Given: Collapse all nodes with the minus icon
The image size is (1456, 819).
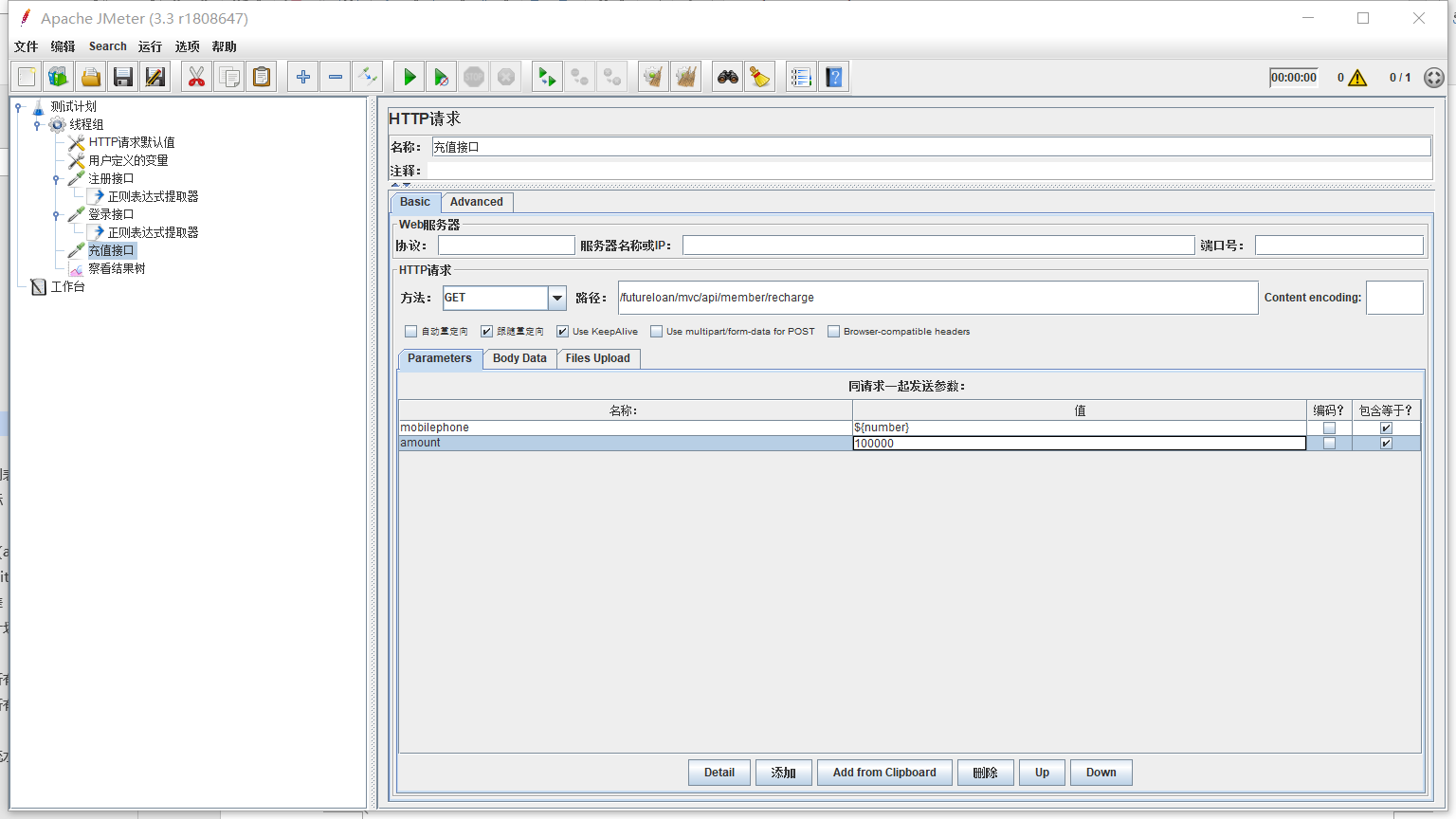Looking at the screenshot, I should point(336,77).
